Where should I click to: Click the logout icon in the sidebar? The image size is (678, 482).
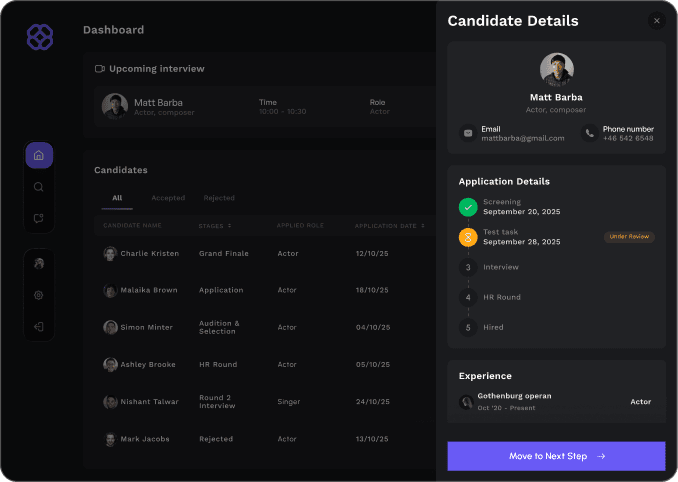(38, 327)
